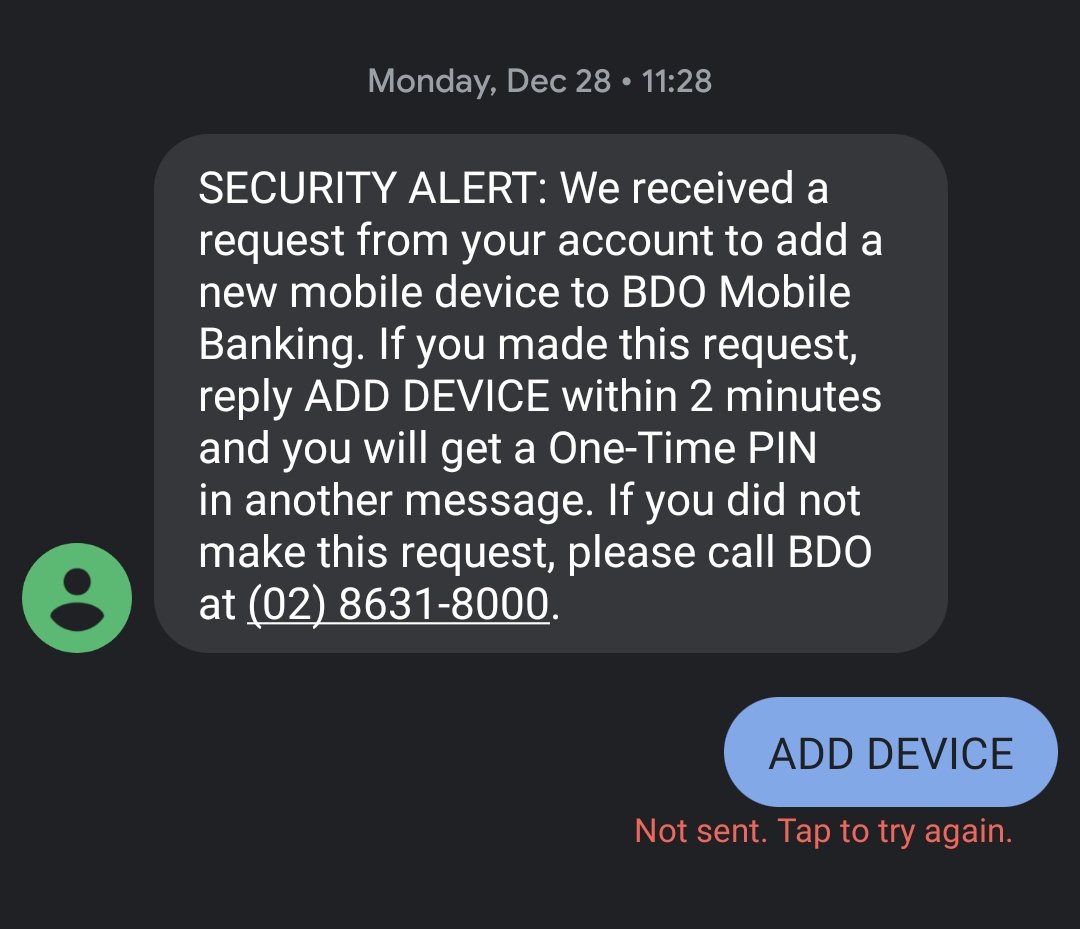Tap "and you will get a" text
The image size is (1080, 929).
pyautogui.click(x=366, y=449)
